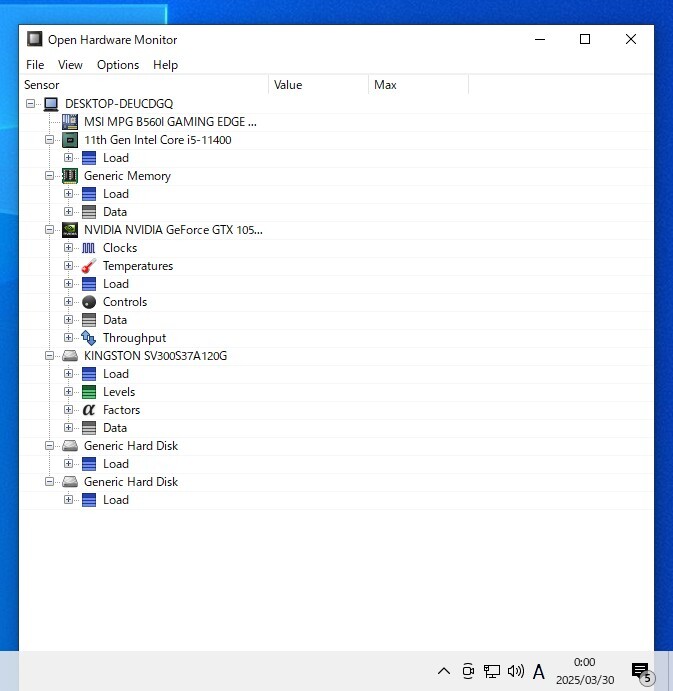Open the Options menu
Viewport: 673px width, 691px height.
(x=118, y=65)
